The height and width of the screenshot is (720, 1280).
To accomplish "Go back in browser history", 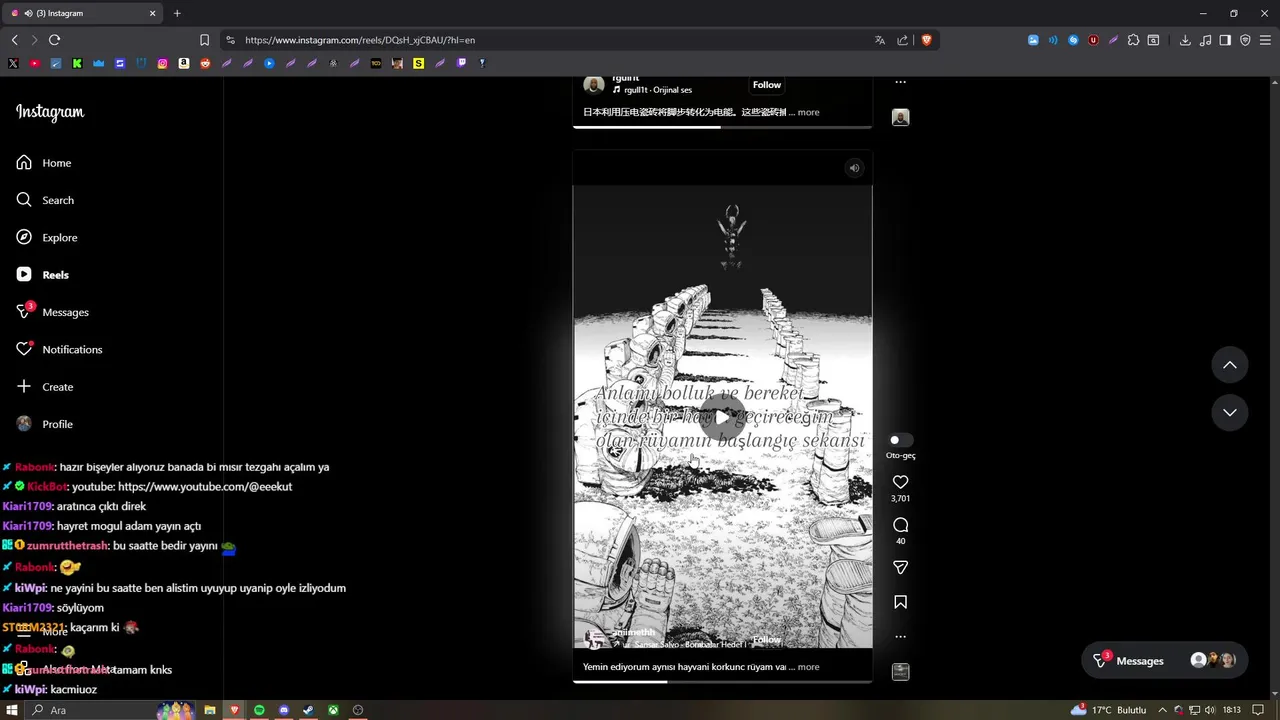I will click(14, 40).
